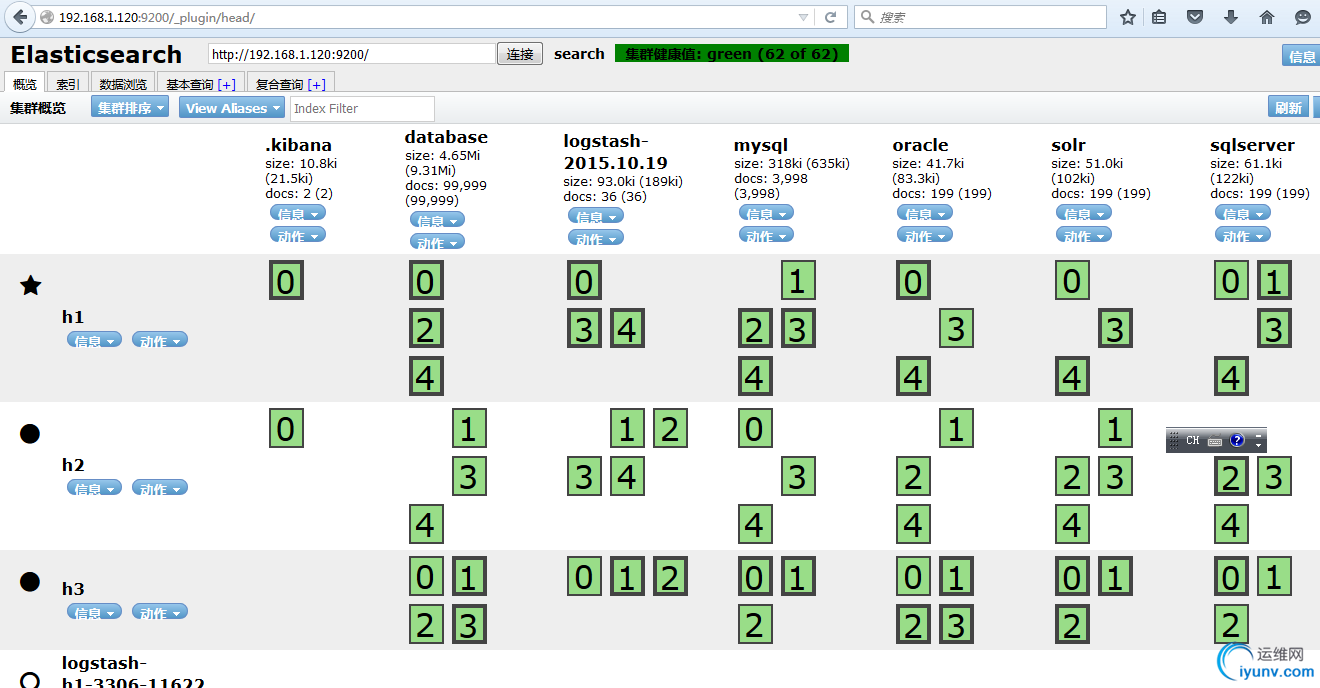Open the address bar history dropdown arrow
This screenshot has height=688, width=1320.
pyautogui.click(x=803, y=18)
